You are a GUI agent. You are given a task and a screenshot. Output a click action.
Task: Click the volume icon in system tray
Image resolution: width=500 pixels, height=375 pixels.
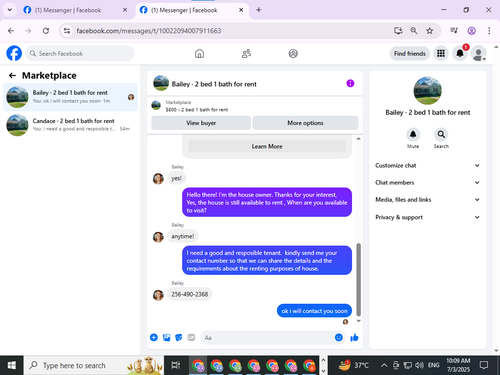coord(420,365)
